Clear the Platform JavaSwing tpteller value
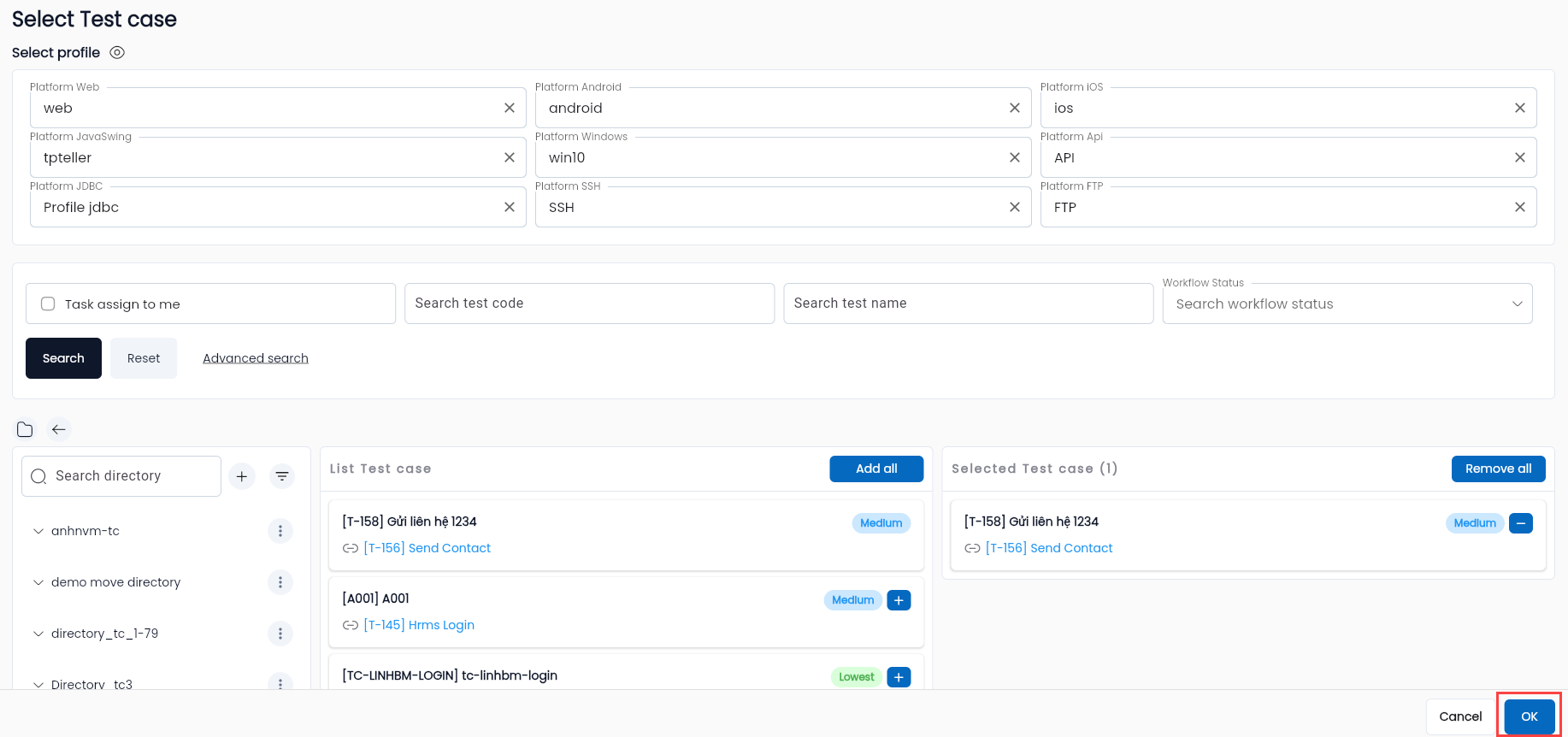Image resolution: width=1568 pixels, height=737 pixels. point(510,157)
